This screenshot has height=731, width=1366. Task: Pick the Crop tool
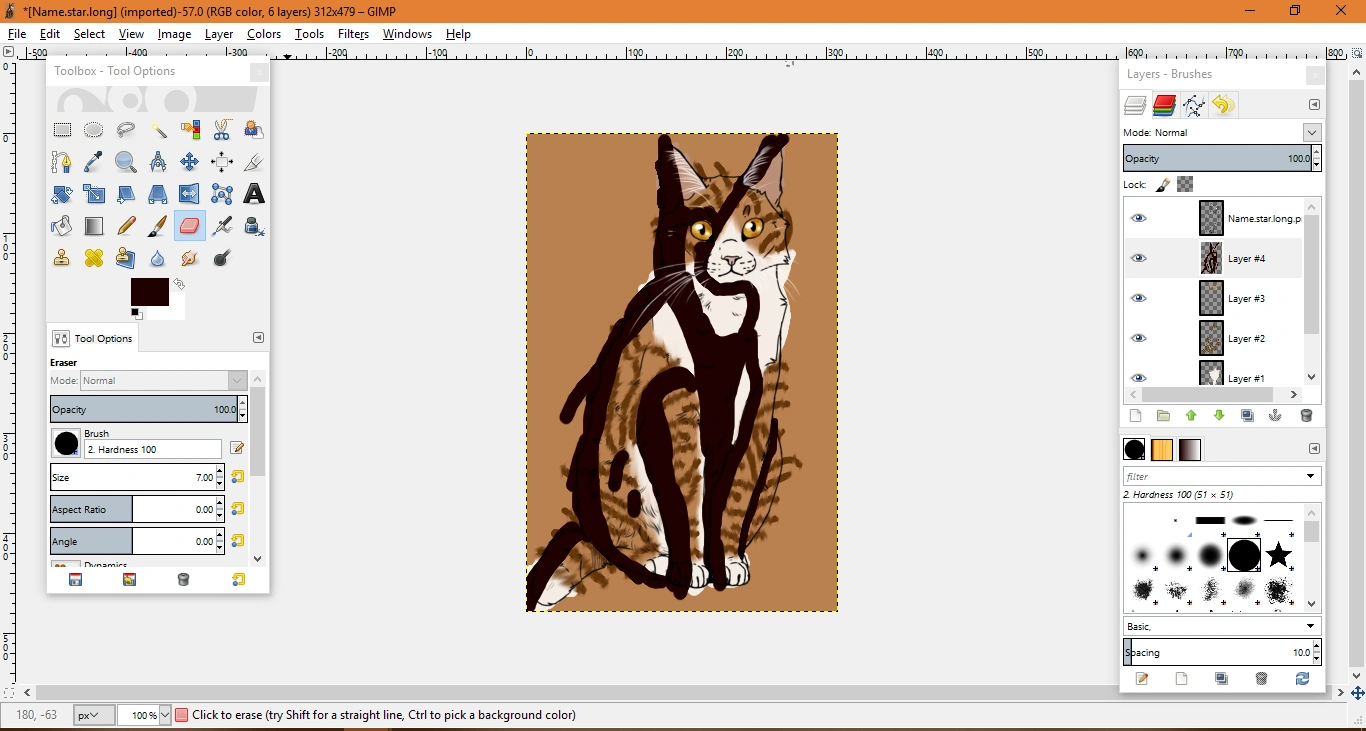click(x=254, y=162)
